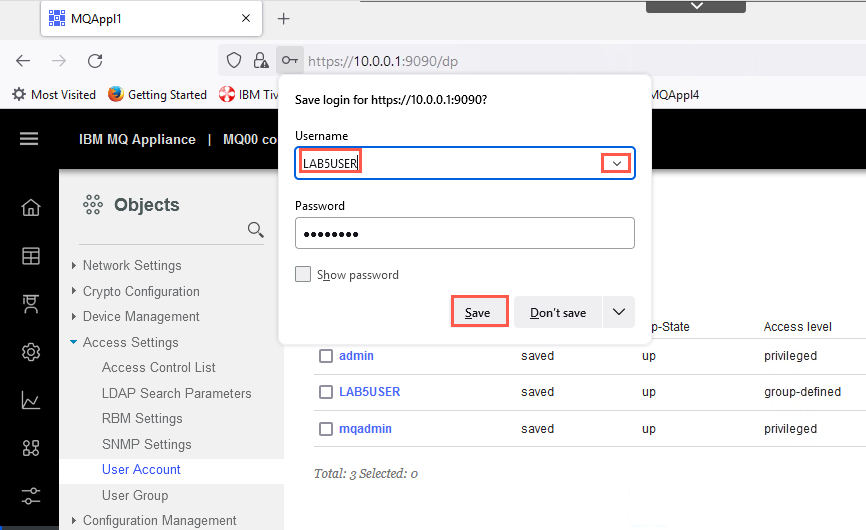Click the browser back arrow
Image resolution: width=866 pixels, height=530 pixels.
[x=23, y=61]
